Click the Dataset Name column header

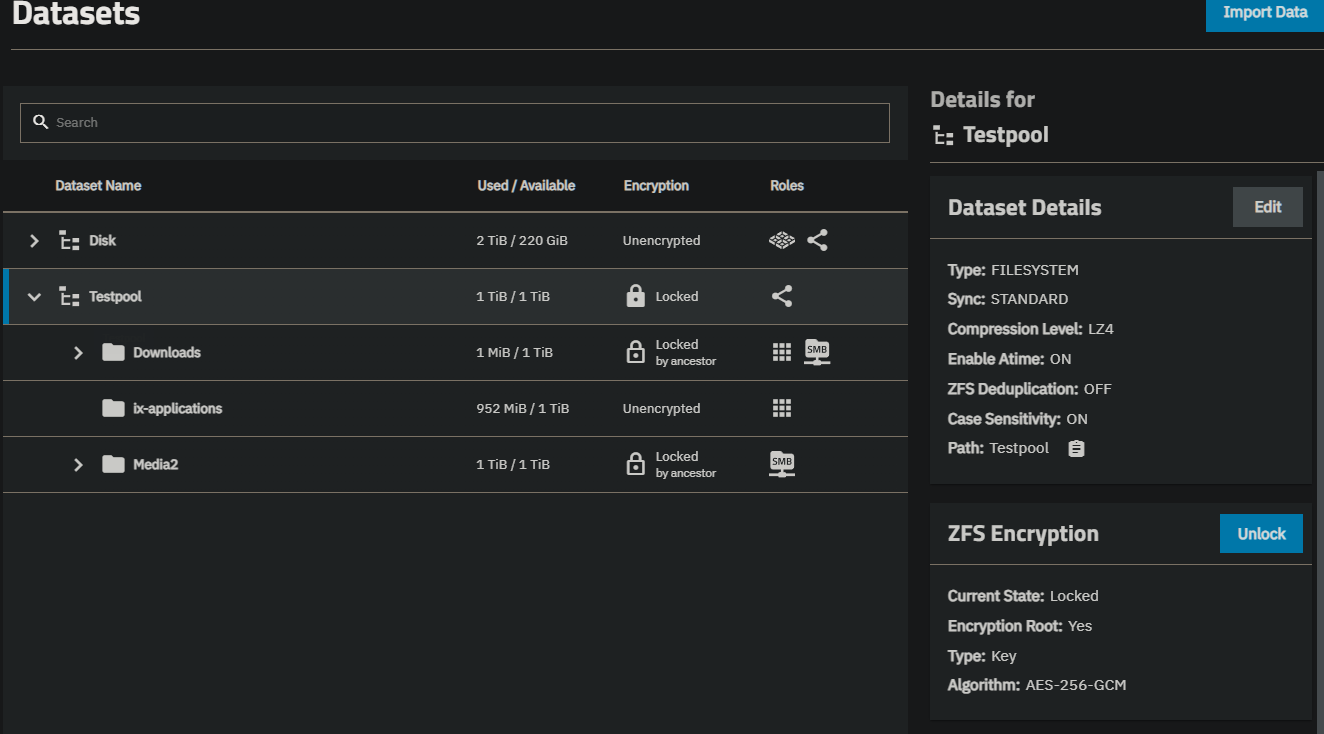(x=98, y=186)
